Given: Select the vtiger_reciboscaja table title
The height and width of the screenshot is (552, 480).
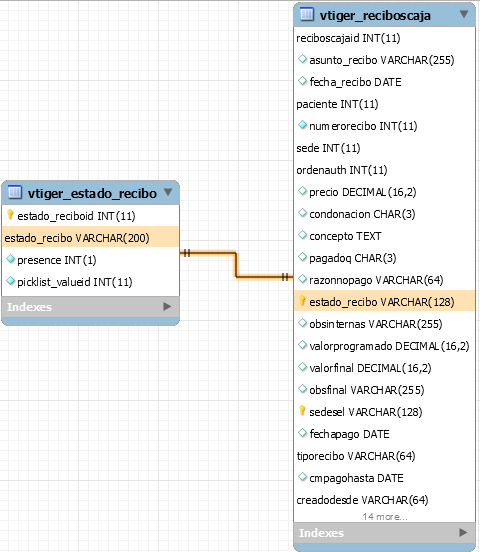Looking at the screenshot, I should (x=375, y=15).
